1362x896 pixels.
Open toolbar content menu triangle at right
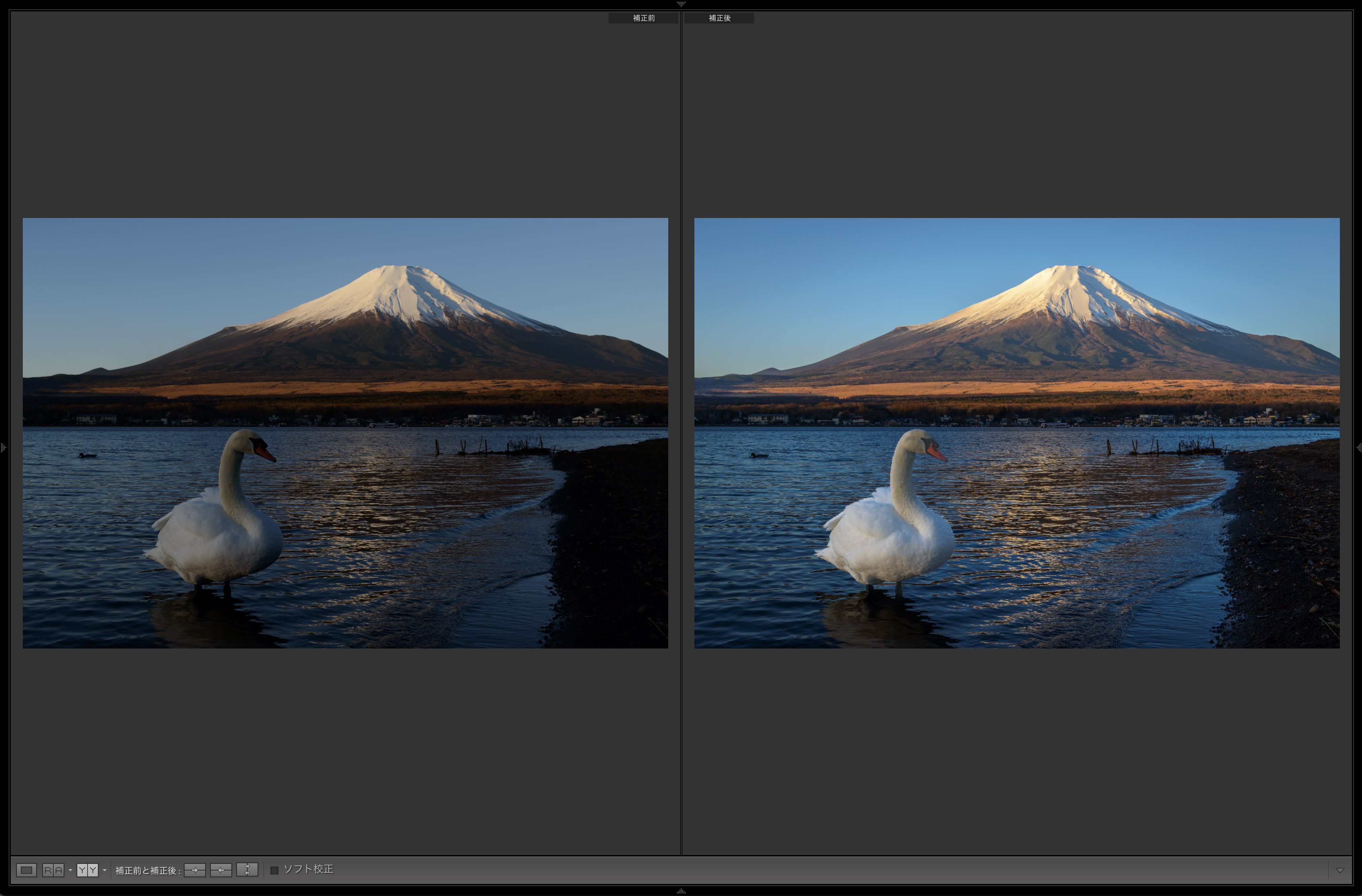click(1340, 870)
